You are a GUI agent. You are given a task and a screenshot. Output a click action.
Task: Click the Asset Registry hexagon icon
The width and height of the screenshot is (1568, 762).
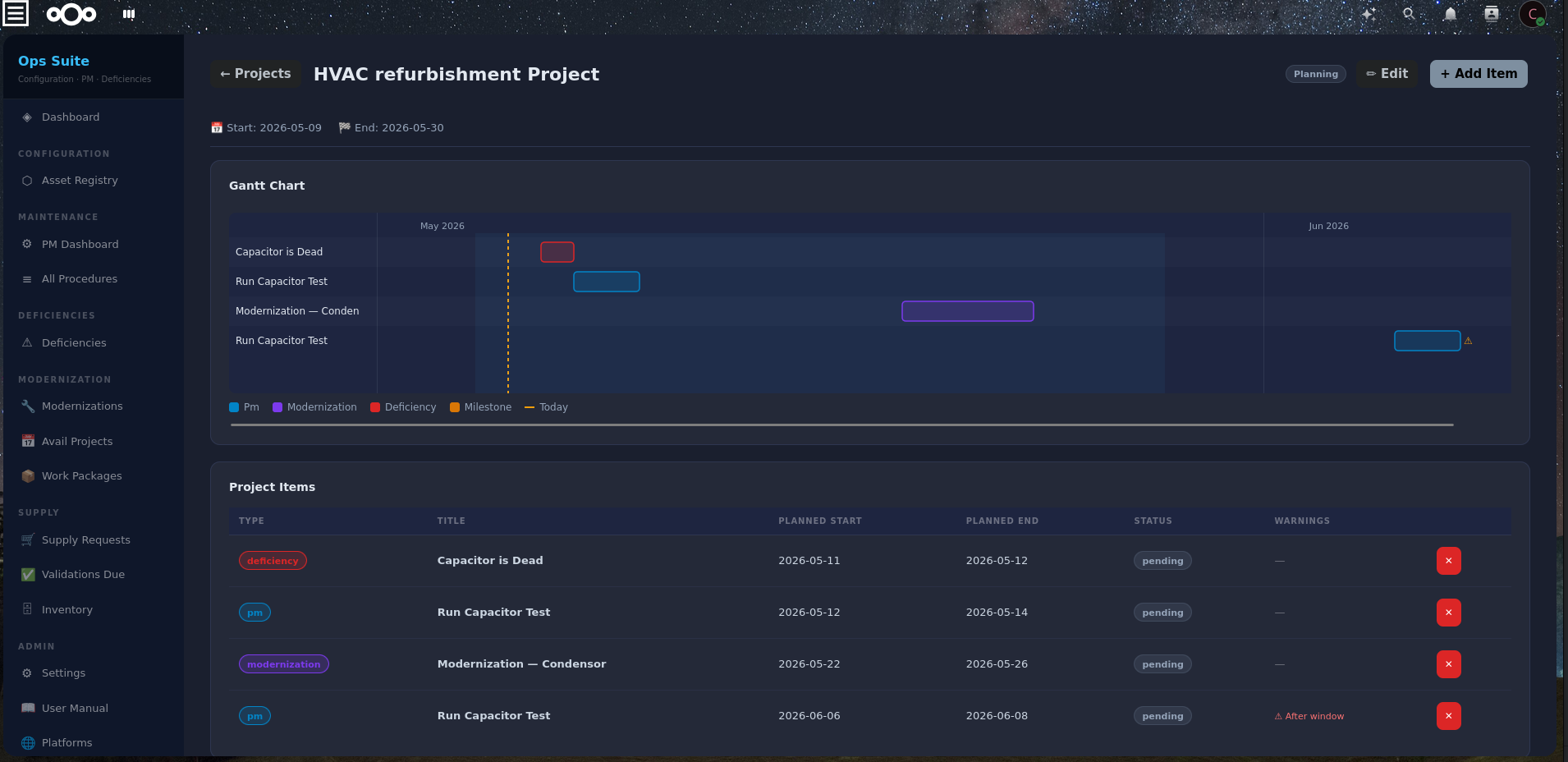coord(27,181)
